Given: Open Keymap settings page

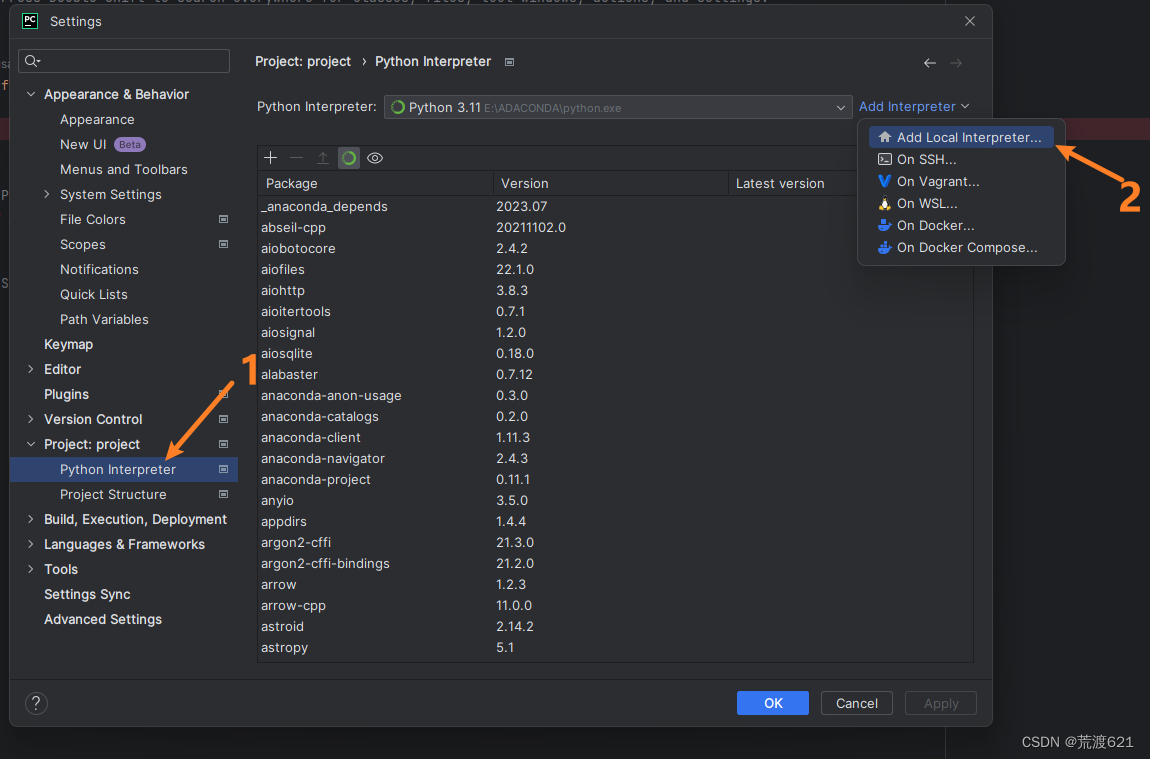Looking at the screenshot, I should click(68, 344).
